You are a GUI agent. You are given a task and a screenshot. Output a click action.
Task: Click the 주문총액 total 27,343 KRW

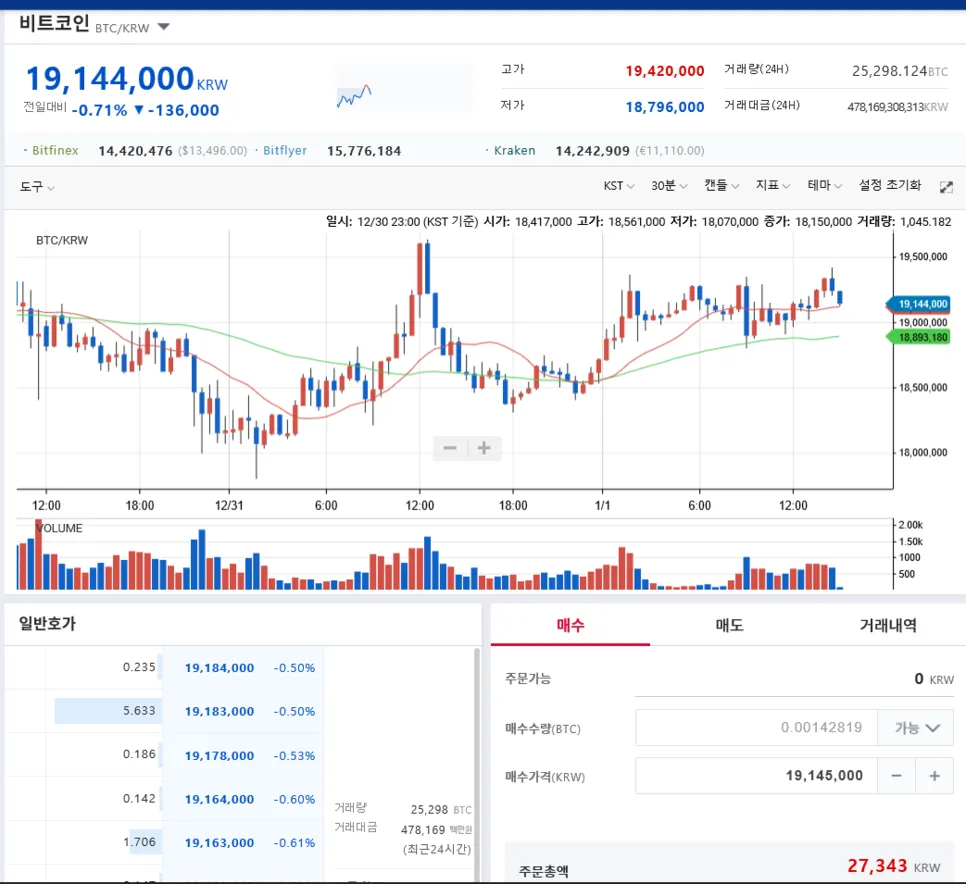click(893, 866)
